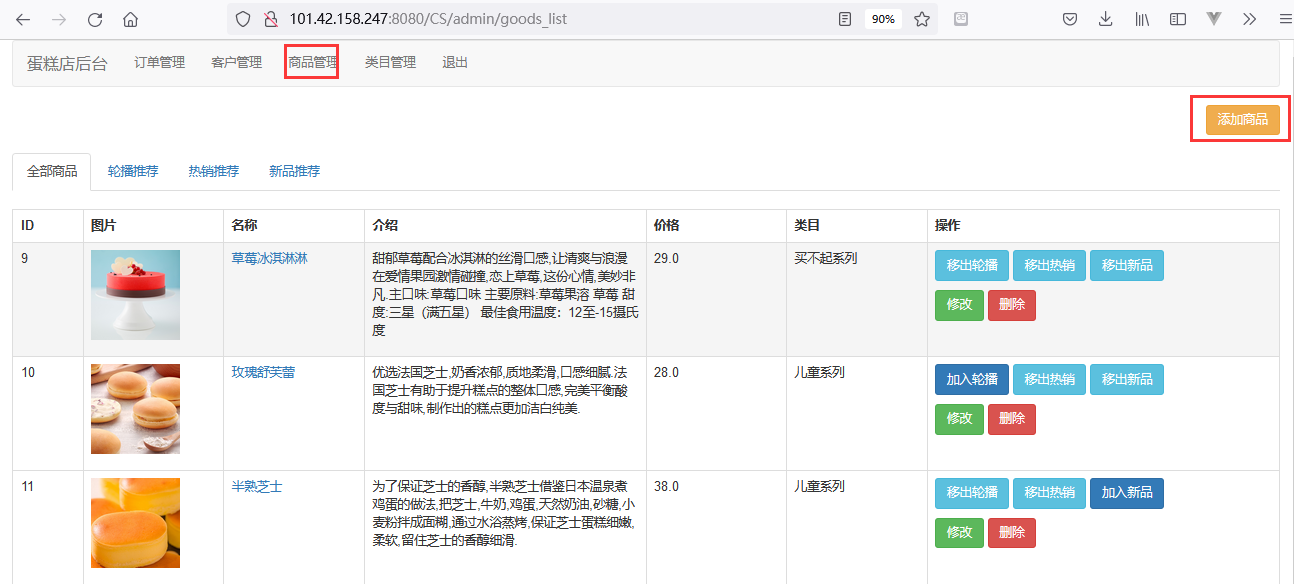
Task: Switch to the 热销推荐 tab
Action: point(214,171)
